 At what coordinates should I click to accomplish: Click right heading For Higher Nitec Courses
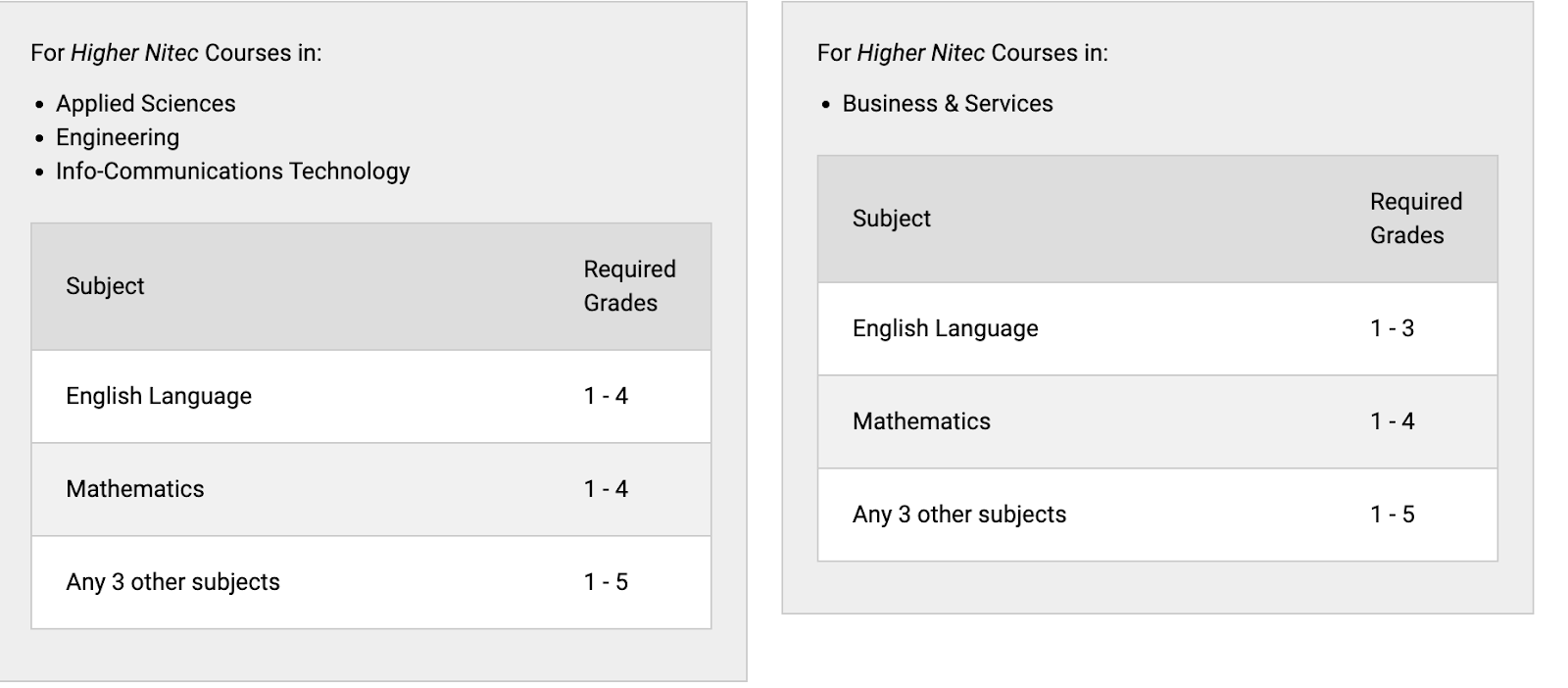pos(962,53)
